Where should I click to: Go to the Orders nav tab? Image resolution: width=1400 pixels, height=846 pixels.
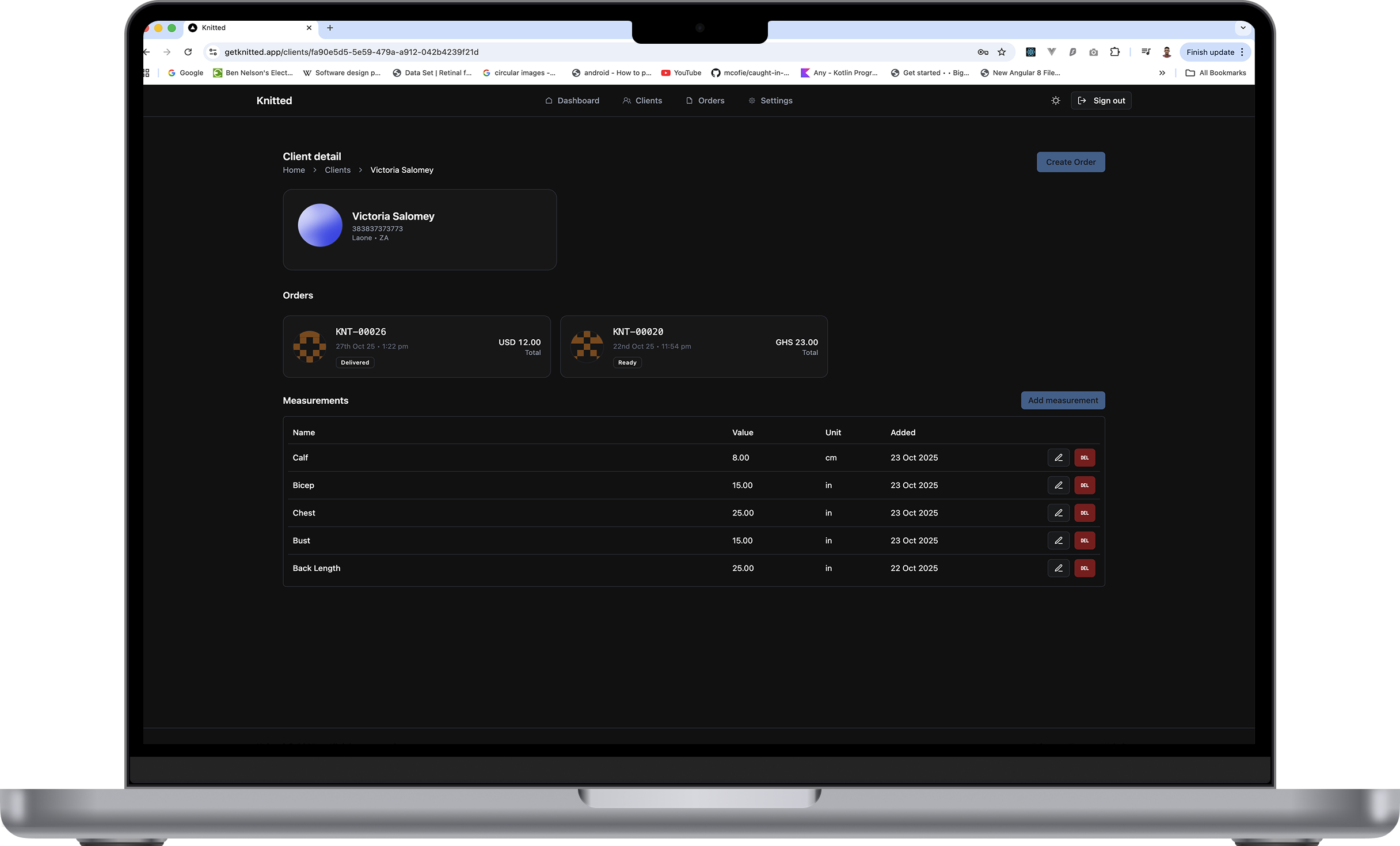point(705,101)
